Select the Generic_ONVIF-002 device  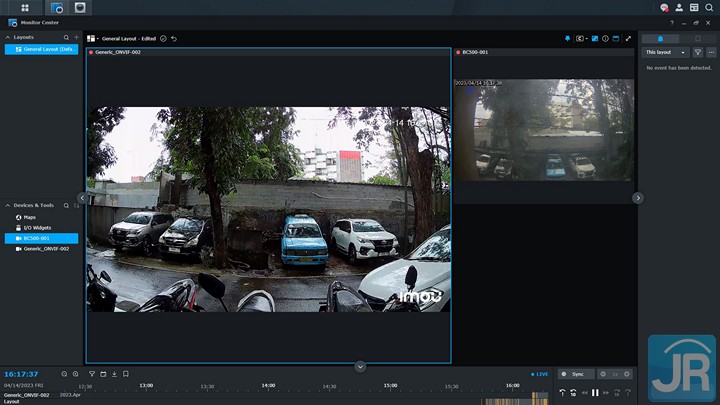point(46,249)
